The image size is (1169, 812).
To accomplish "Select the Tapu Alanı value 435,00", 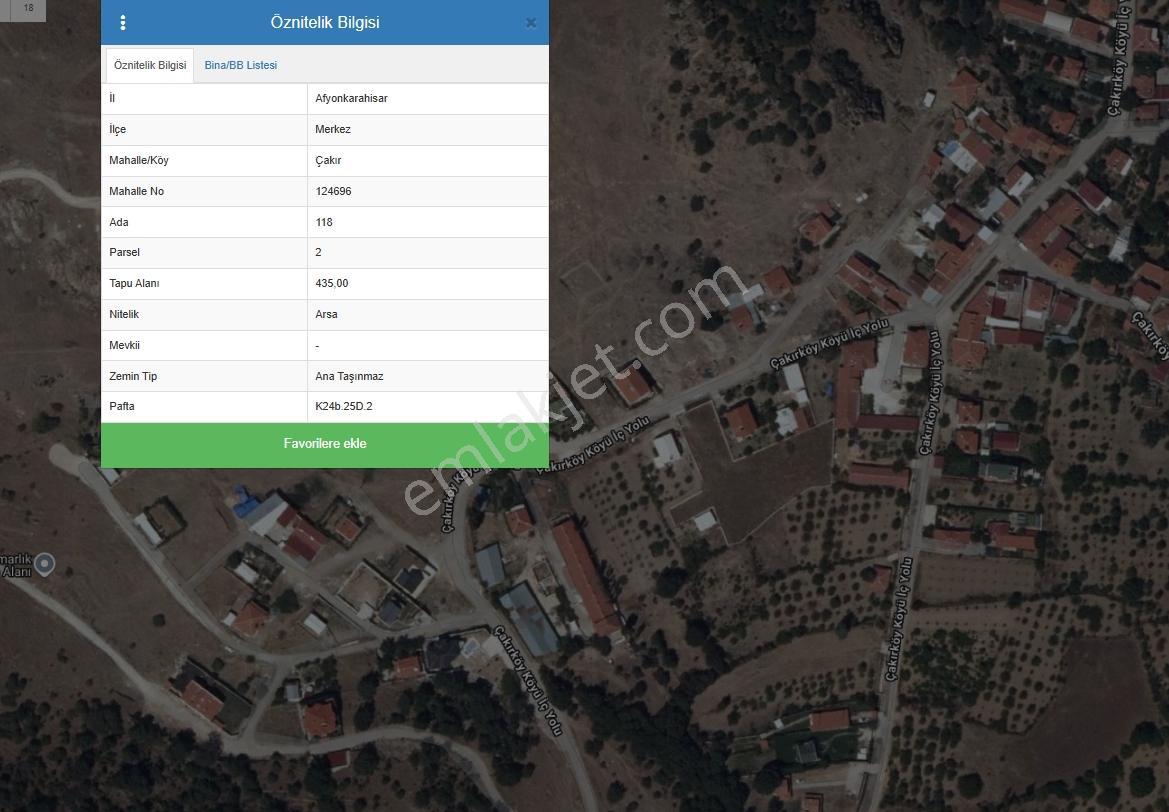I will point(332,283).
